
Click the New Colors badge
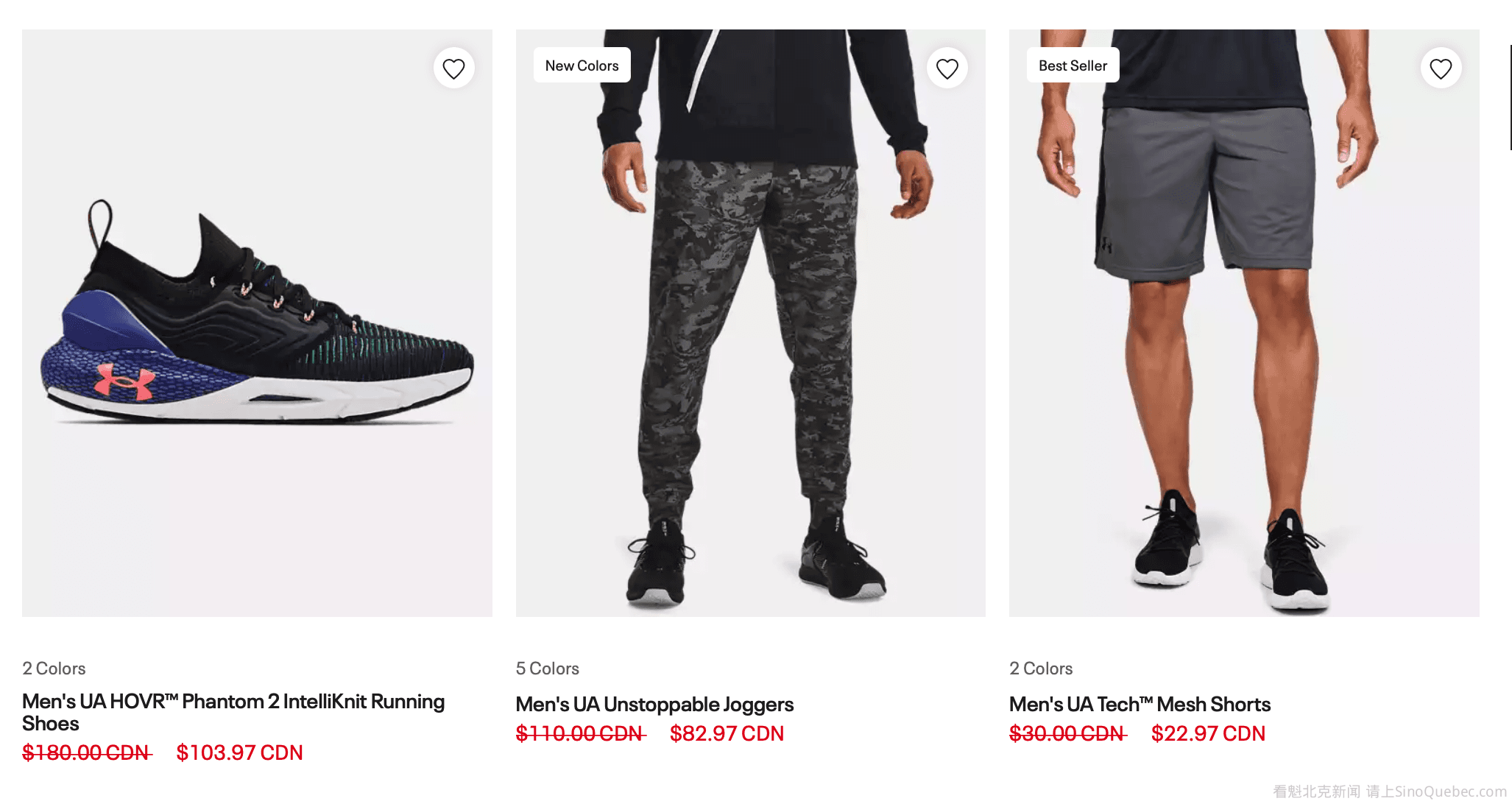(x=582, y=66)
